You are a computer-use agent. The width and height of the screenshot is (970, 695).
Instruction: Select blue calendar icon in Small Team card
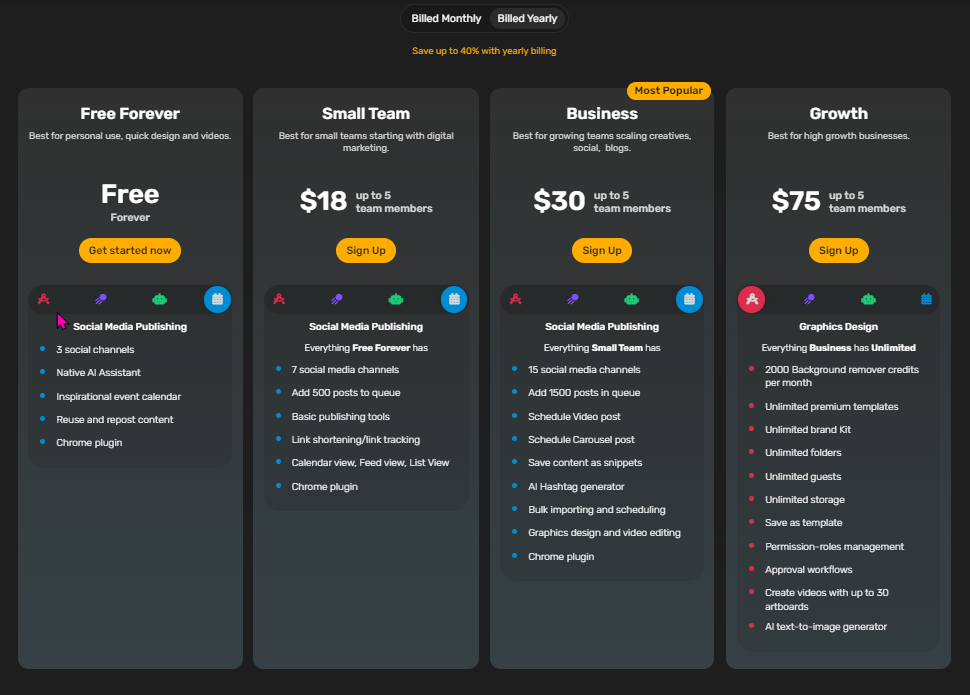(454, 299)
